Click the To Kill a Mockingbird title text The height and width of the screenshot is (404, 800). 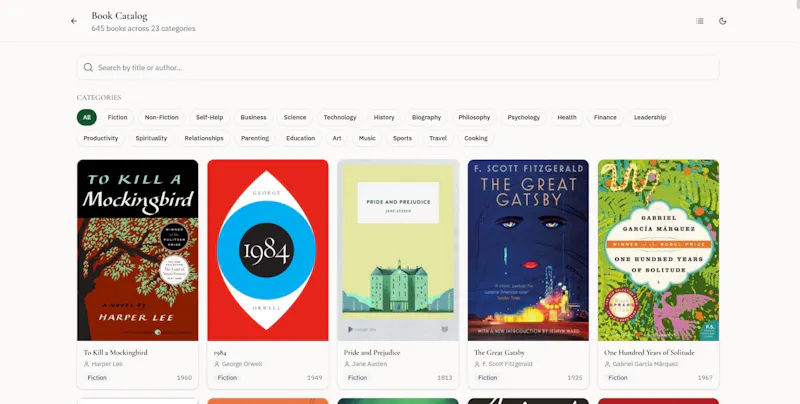pos(115,352)
